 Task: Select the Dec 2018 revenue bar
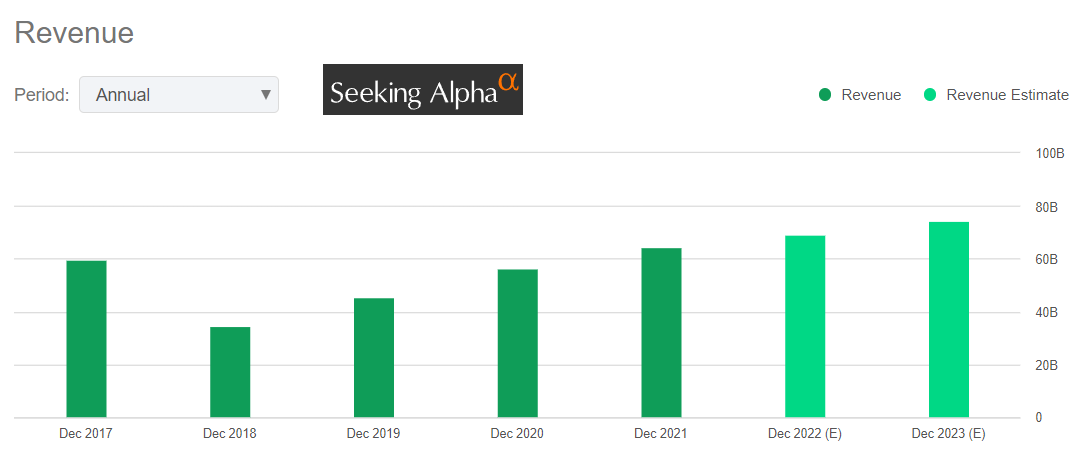230,372
